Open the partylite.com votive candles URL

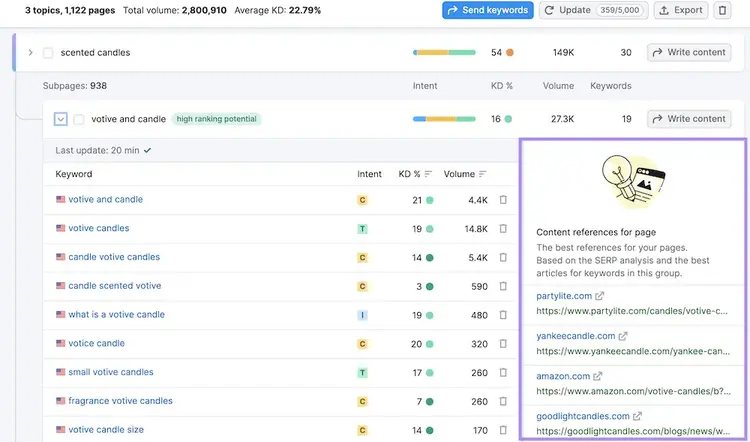tap(632, 311)
